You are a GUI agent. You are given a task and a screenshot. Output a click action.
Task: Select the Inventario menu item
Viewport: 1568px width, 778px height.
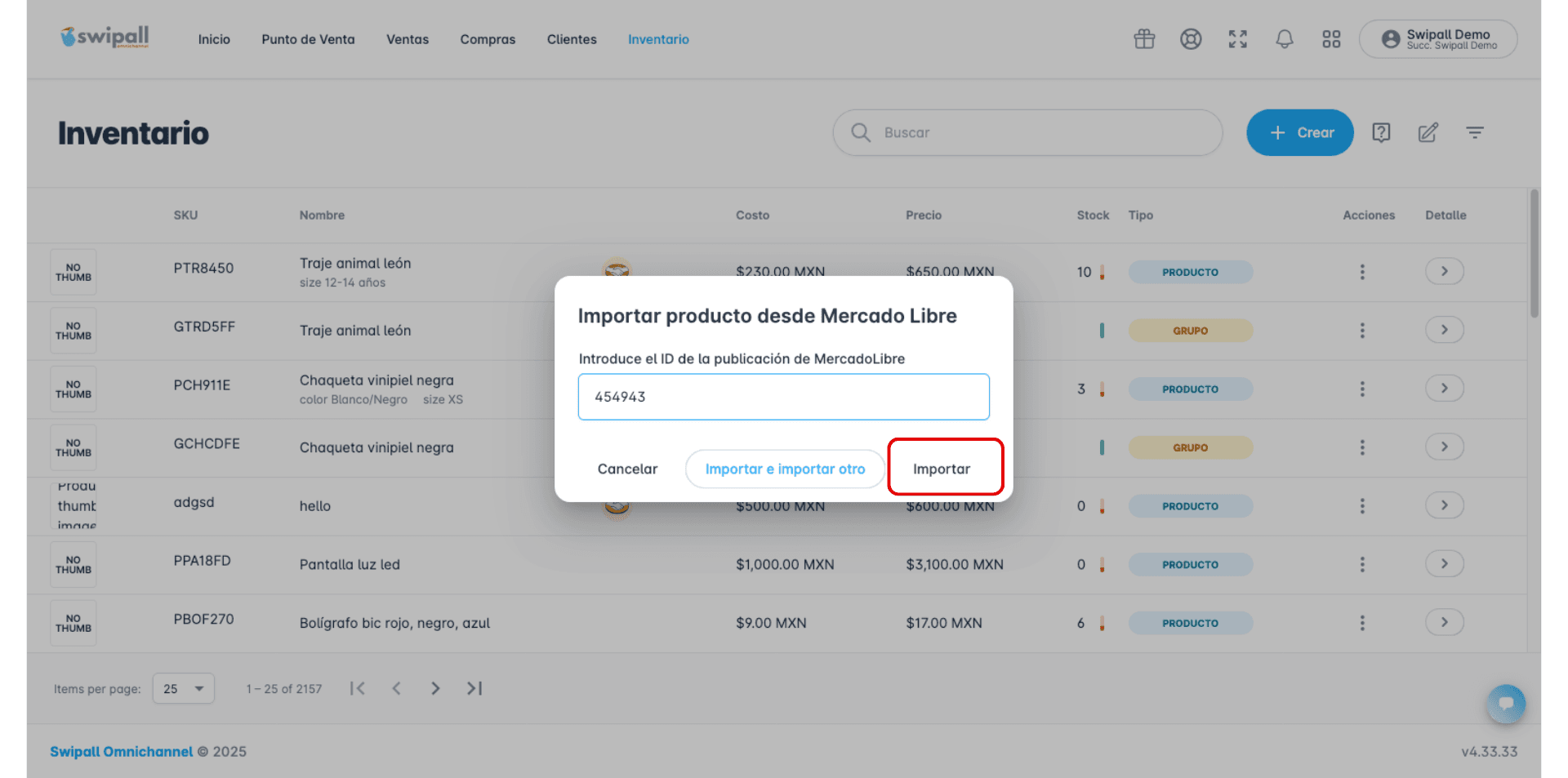coord(658,39)
